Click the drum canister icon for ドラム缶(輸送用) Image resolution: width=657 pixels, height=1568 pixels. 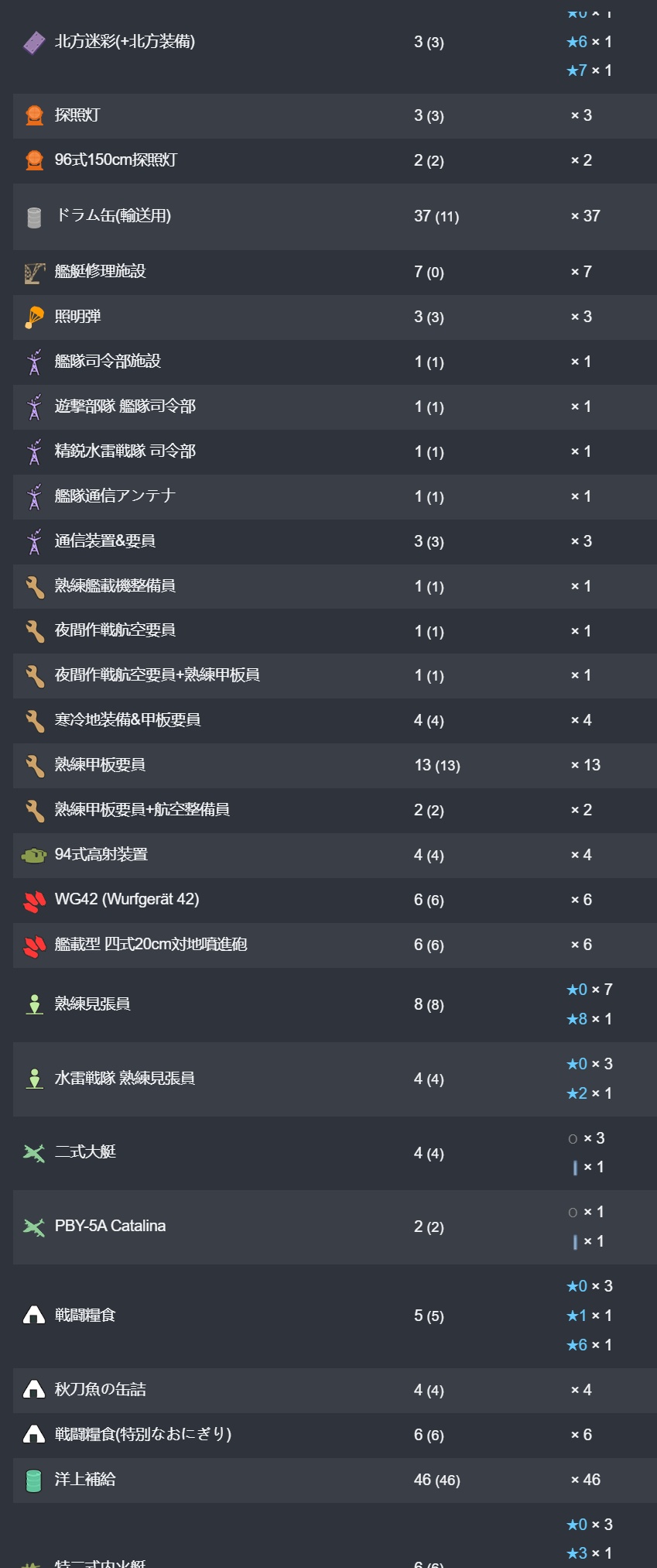tap(34, 217)
